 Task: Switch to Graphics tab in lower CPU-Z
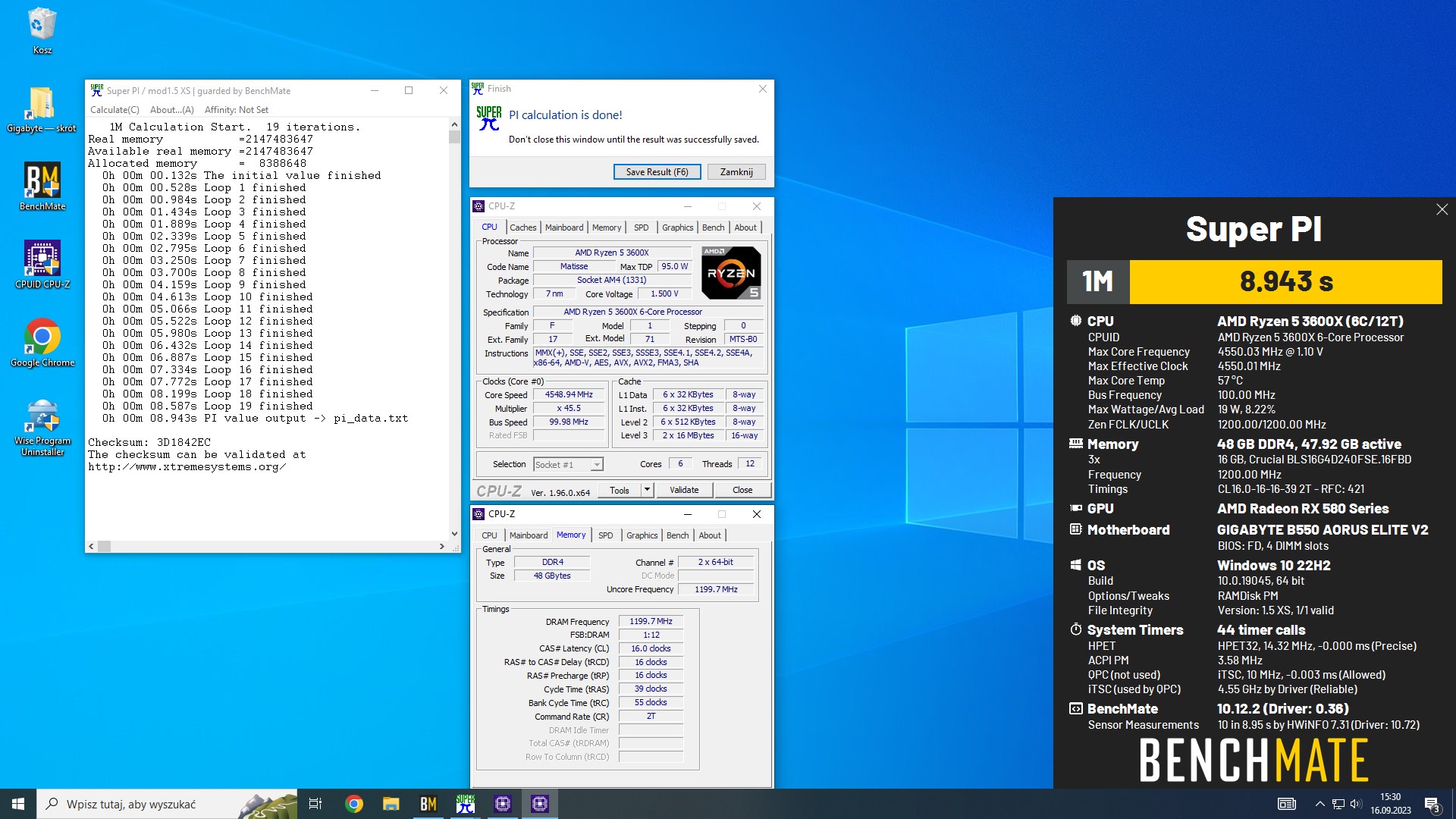pyautogui.click(x=642, y=535)
